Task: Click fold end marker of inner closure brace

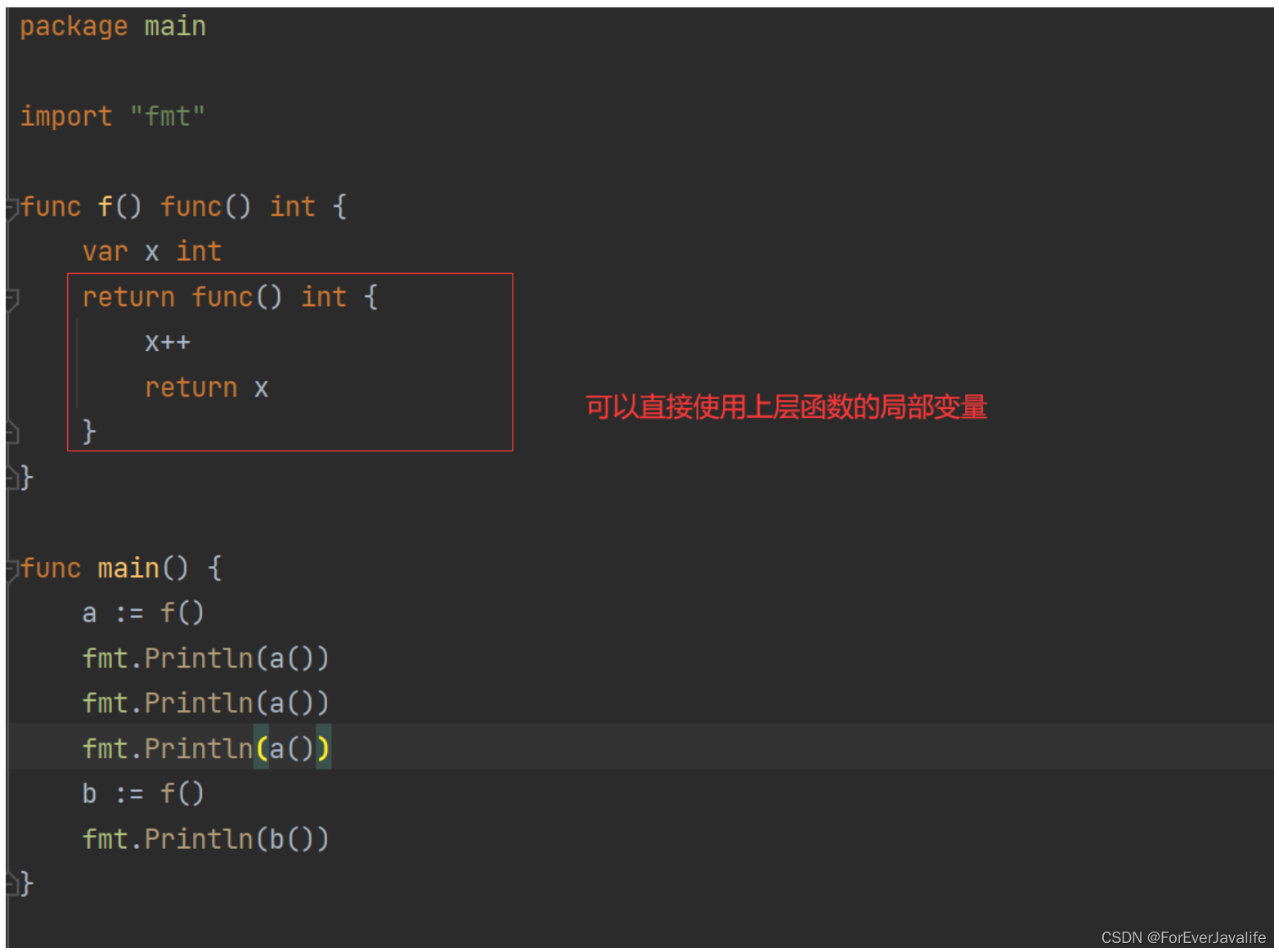Action: click(12, 432)
